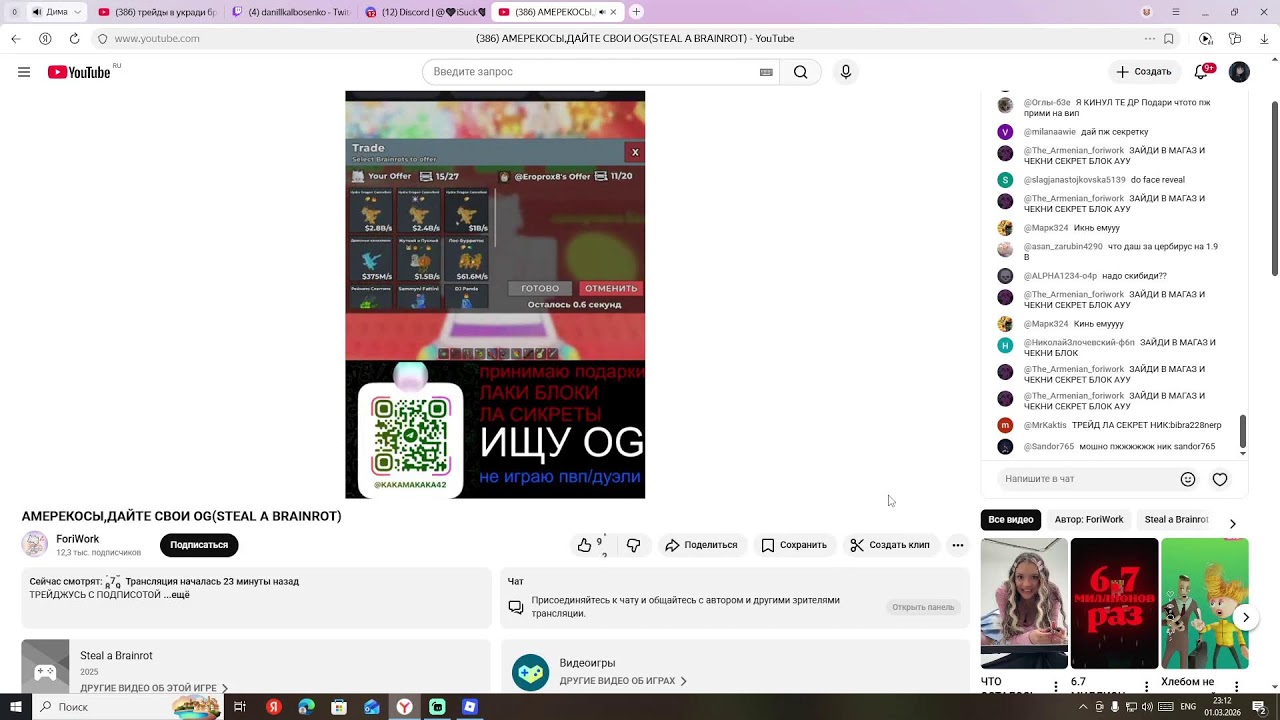Viewport: 1280px width, 720px height.
Task: Go back with the browser back arrow
Action: 15,39
